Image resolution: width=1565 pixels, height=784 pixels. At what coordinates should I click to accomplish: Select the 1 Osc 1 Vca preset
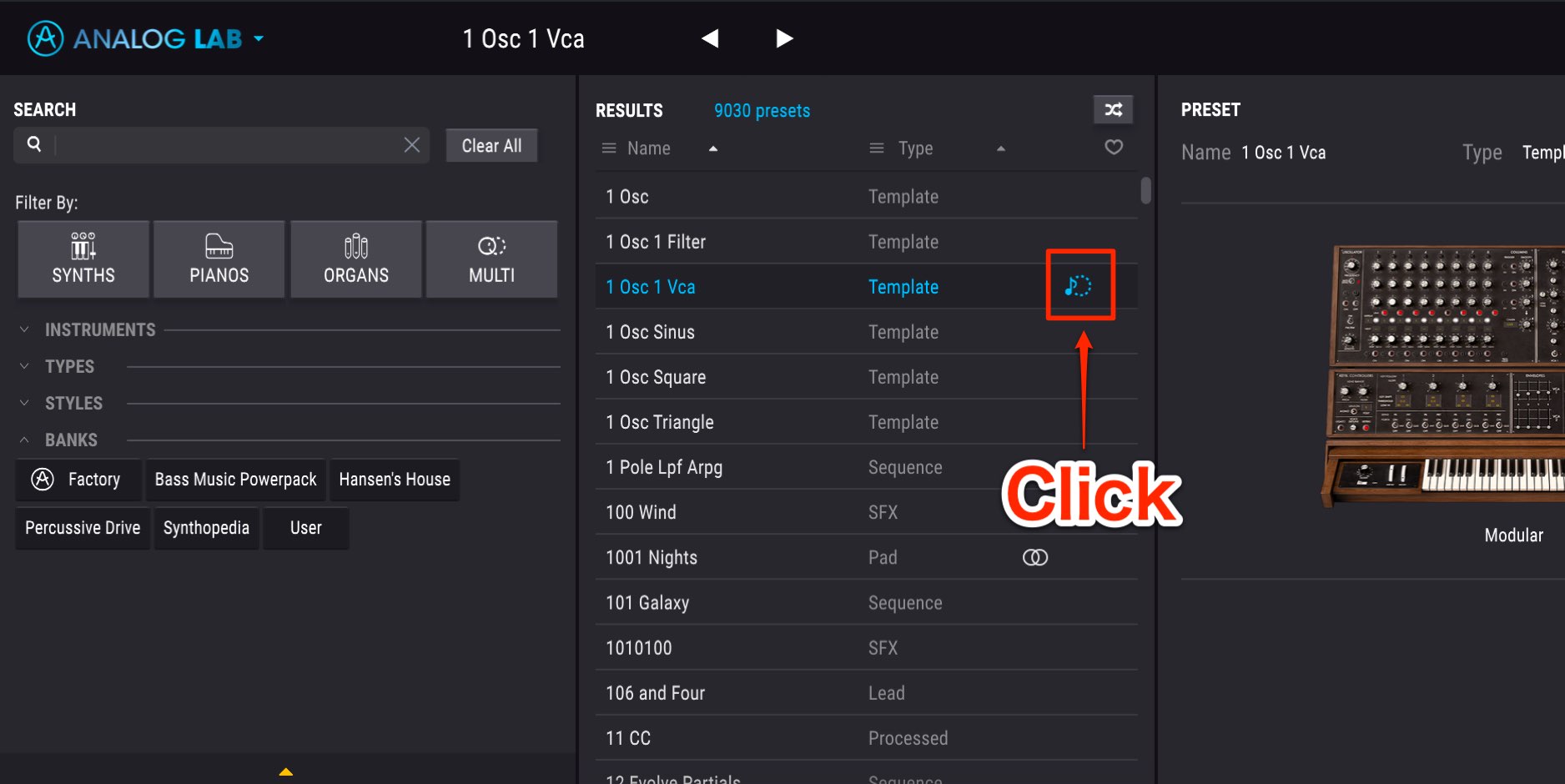pyautogui.click(x=867, y=286)
